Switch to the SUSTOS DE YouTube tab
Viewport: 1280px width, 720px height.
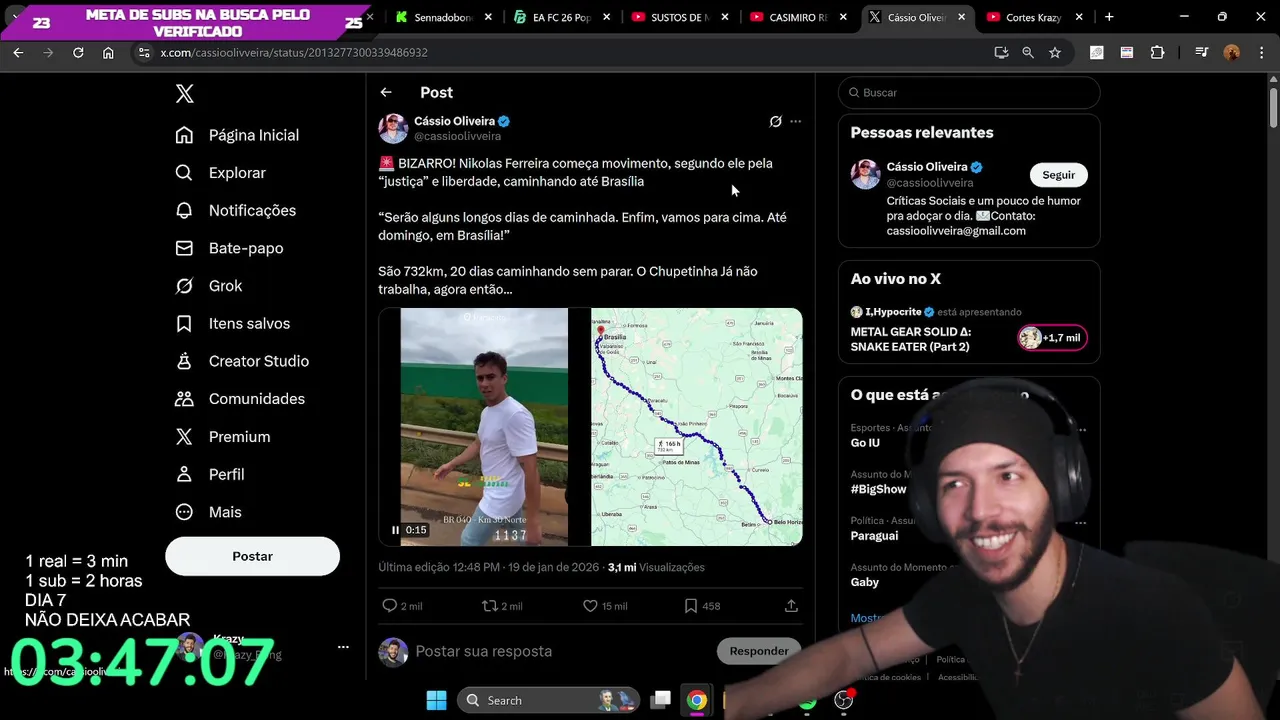tap(681, 17)
